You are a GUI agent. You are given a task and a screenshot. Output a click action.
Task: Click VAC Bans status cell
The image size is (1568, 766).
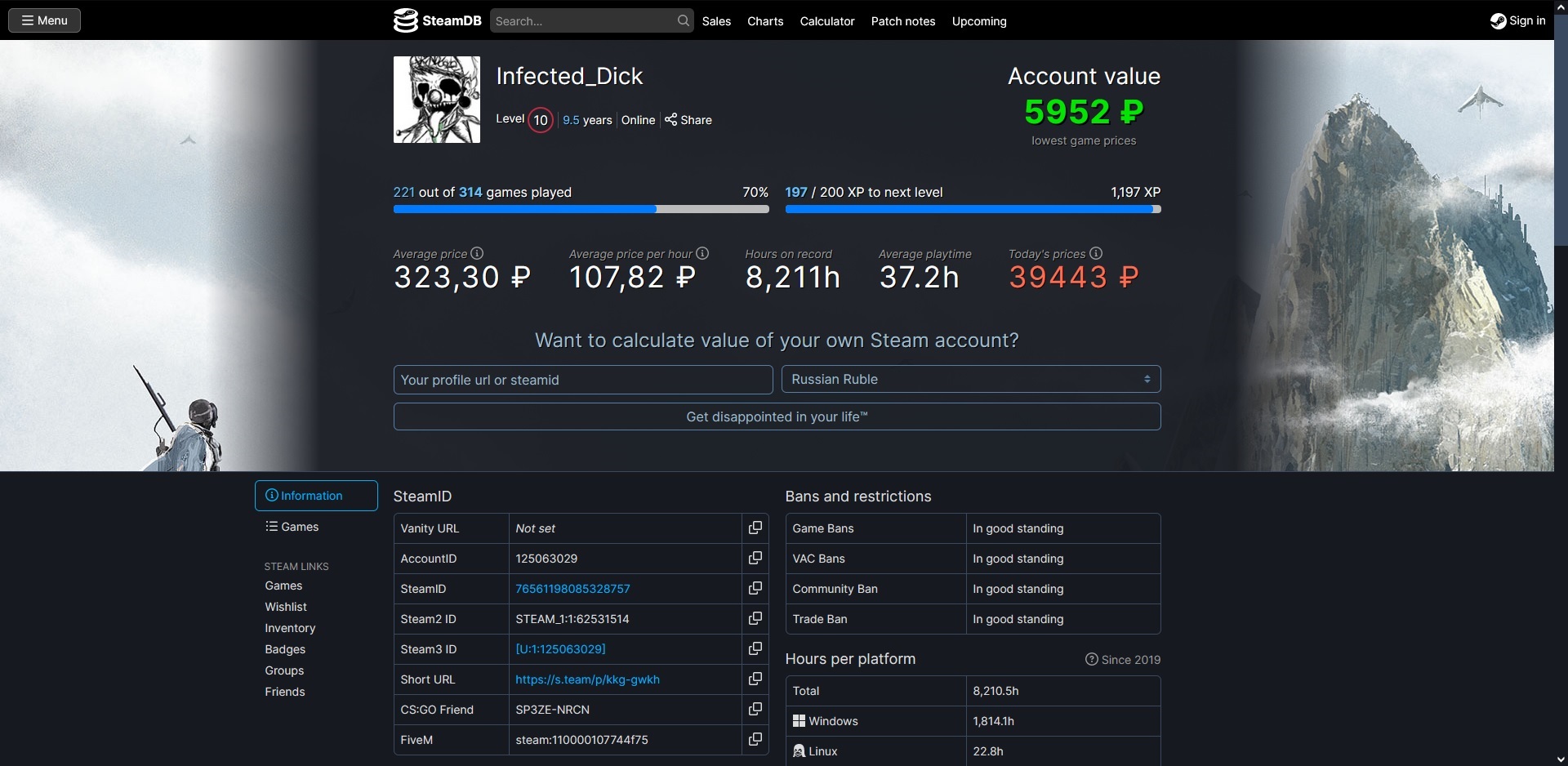pos(1062,559)
